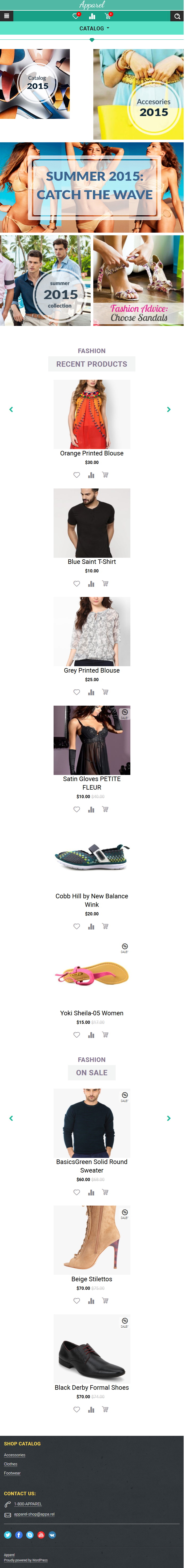Show previous on-sale products with left arrow
The width and height of the screenshot is (185, 1568).
tap(11, 1118)
